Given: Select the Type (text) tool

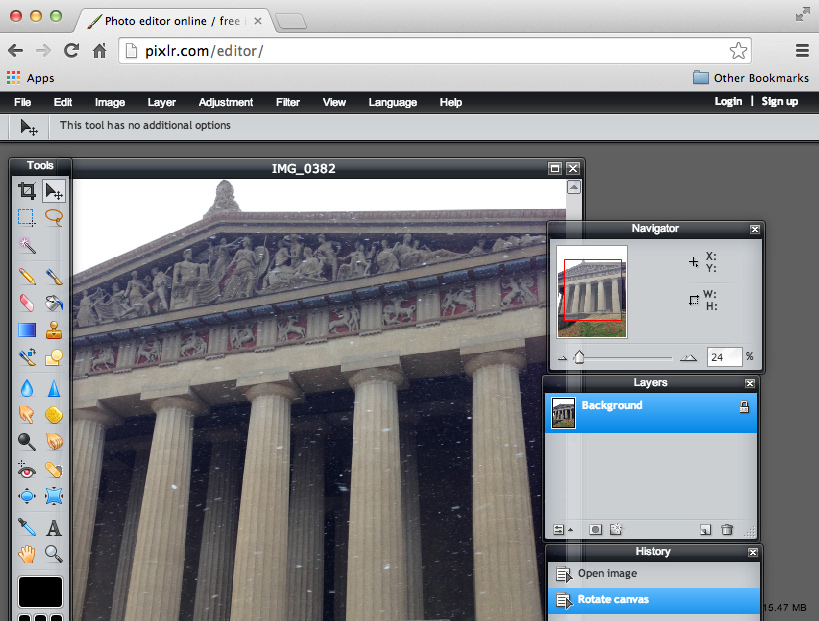Looking at the screenshot, I should click(54, 527).
